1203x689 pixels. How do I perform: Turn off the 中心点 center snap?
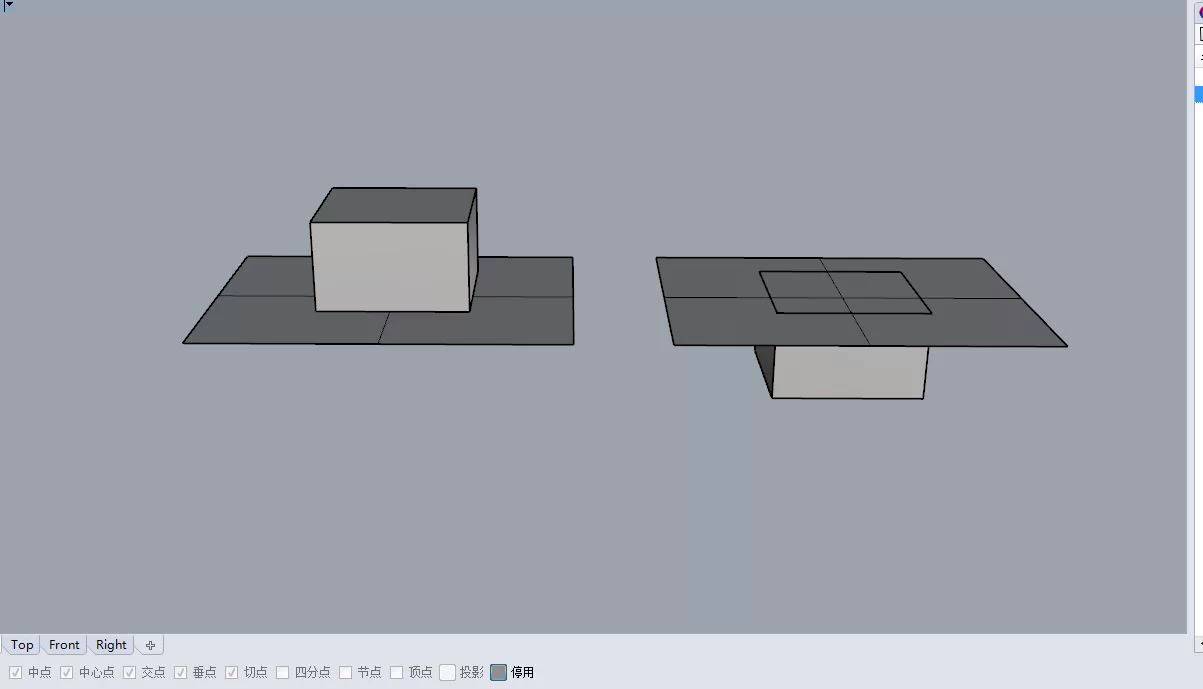(65, 671)
